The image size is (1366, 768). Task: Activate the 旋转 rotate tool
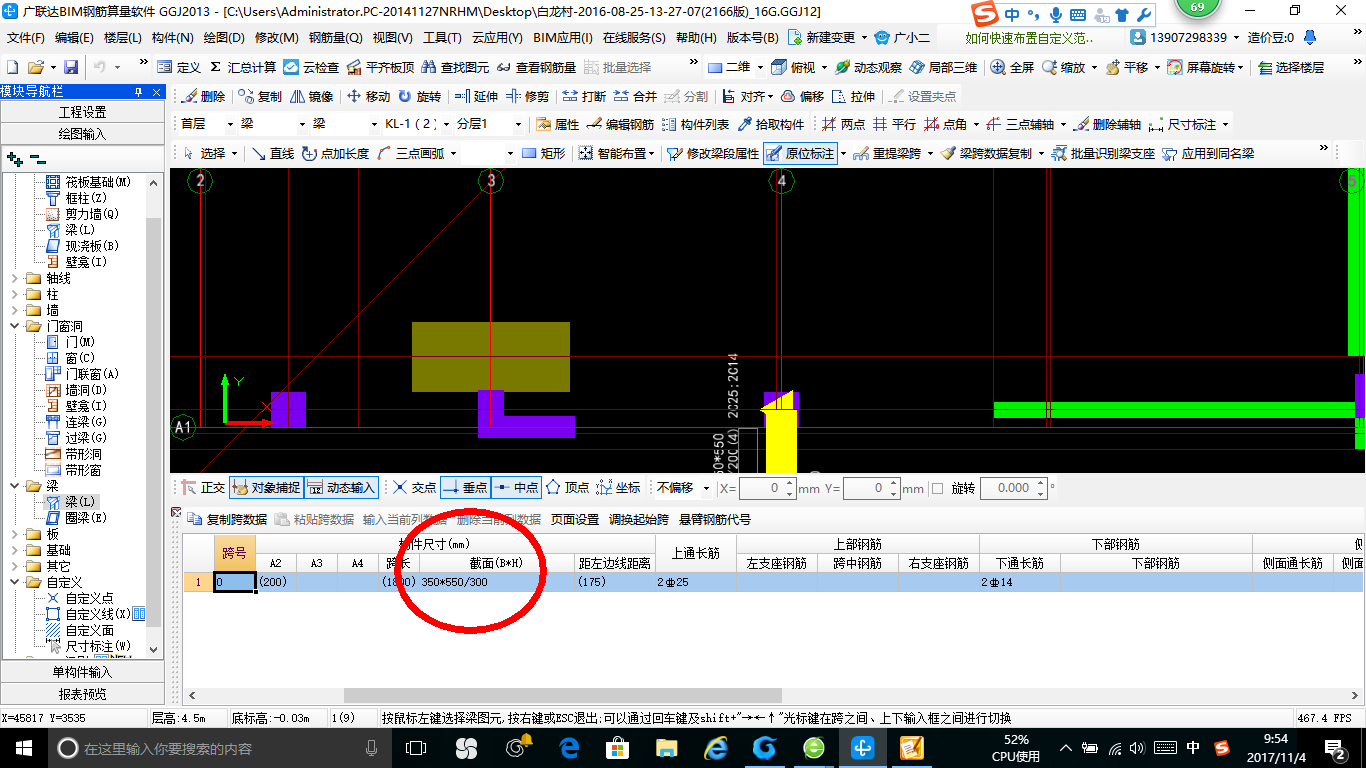click(x=420, y=97)
